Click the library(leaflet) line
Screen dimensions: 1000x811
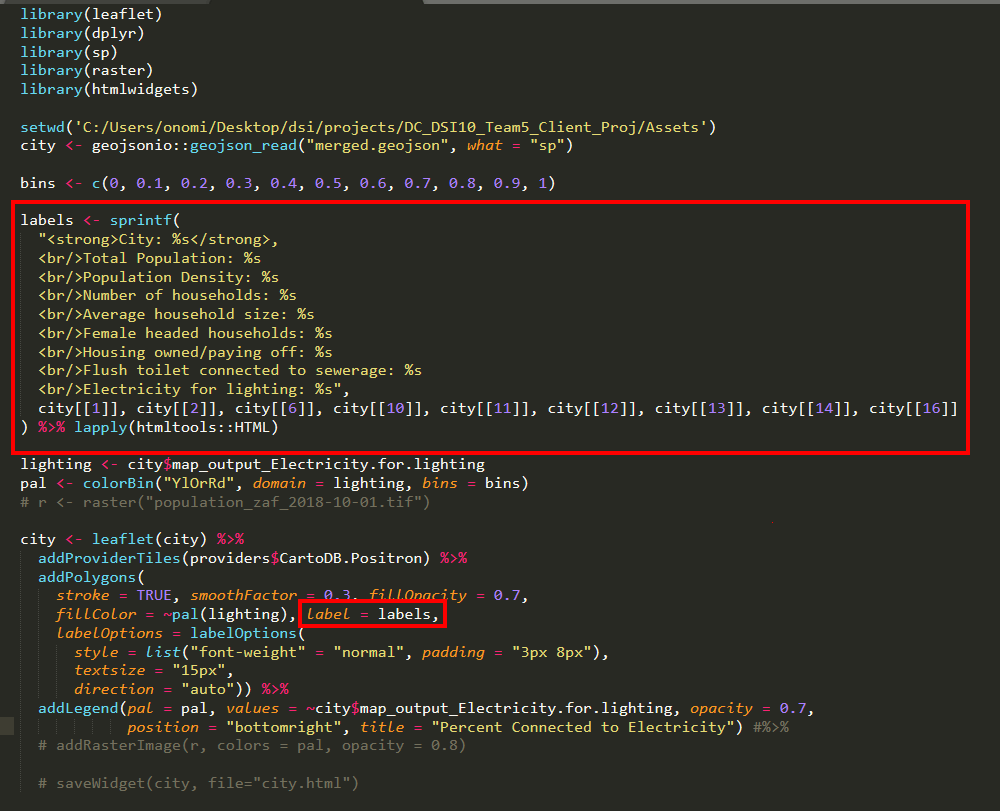(x=91, y=14)
